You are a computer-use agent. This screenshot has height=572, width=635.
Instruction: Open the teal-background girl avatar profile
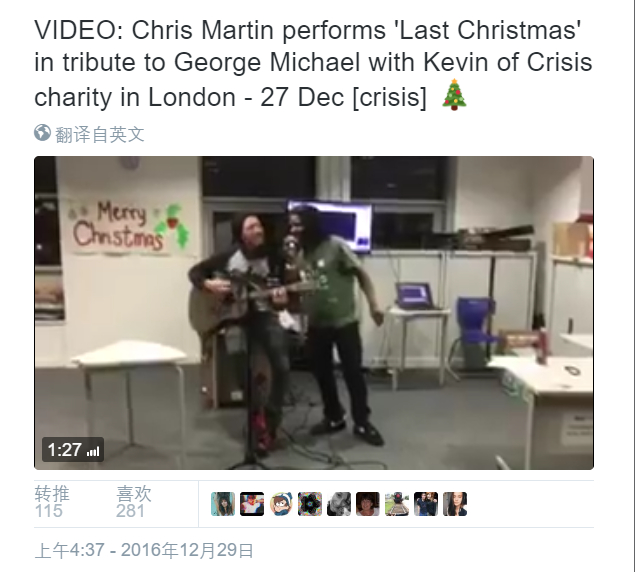point(223,504)
